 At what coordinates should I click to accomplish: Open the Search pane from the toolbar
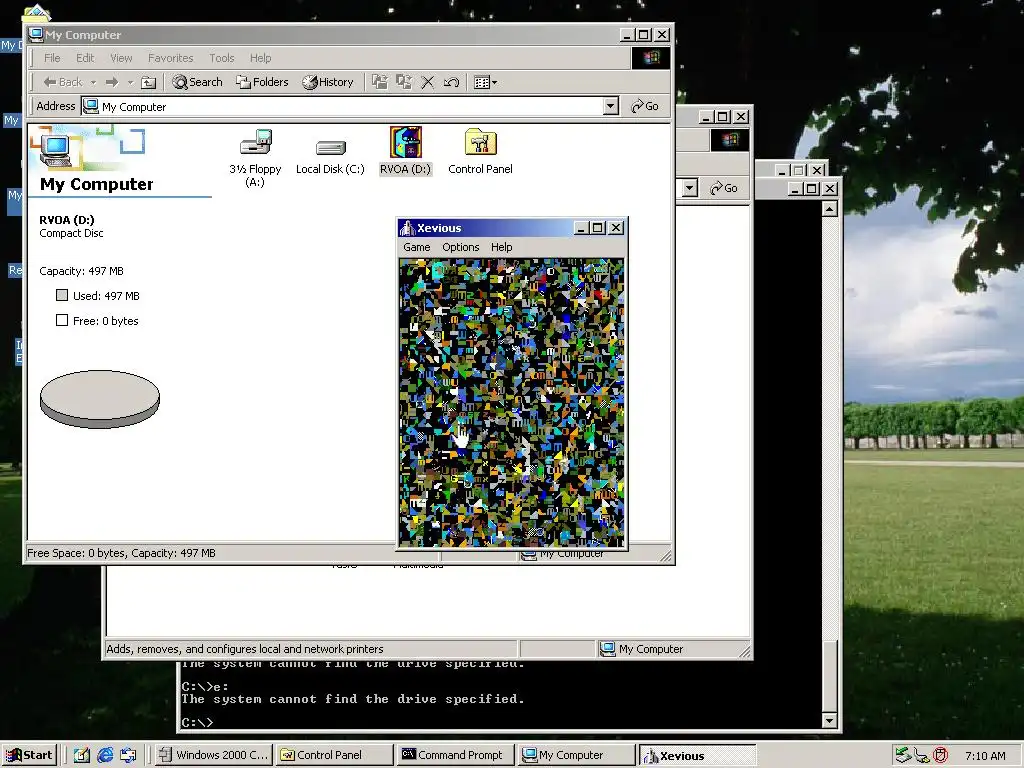197,82
